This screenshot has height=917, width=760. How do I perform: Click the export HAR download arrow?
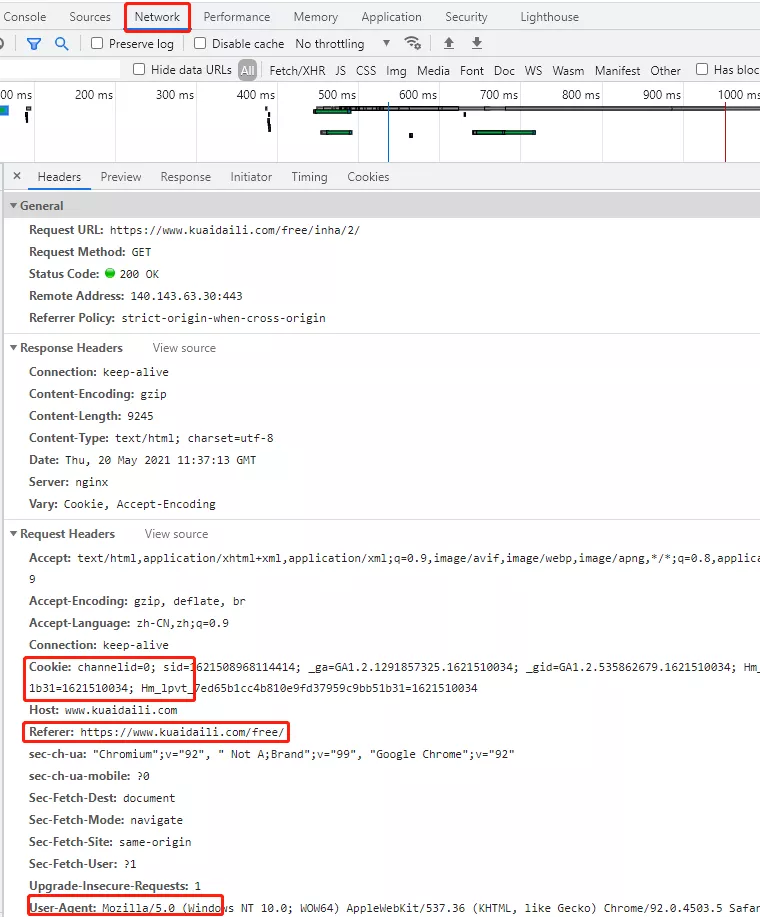point(477,43)
